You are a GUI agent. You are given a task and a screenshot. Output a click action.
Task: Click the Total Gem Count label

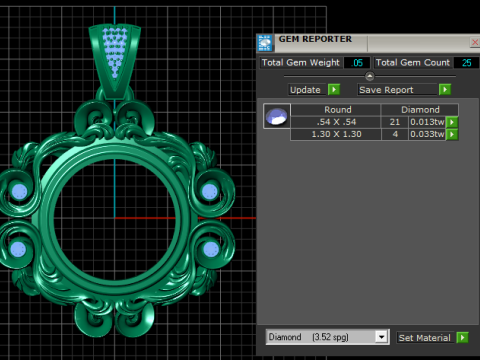tap(413, 63)
